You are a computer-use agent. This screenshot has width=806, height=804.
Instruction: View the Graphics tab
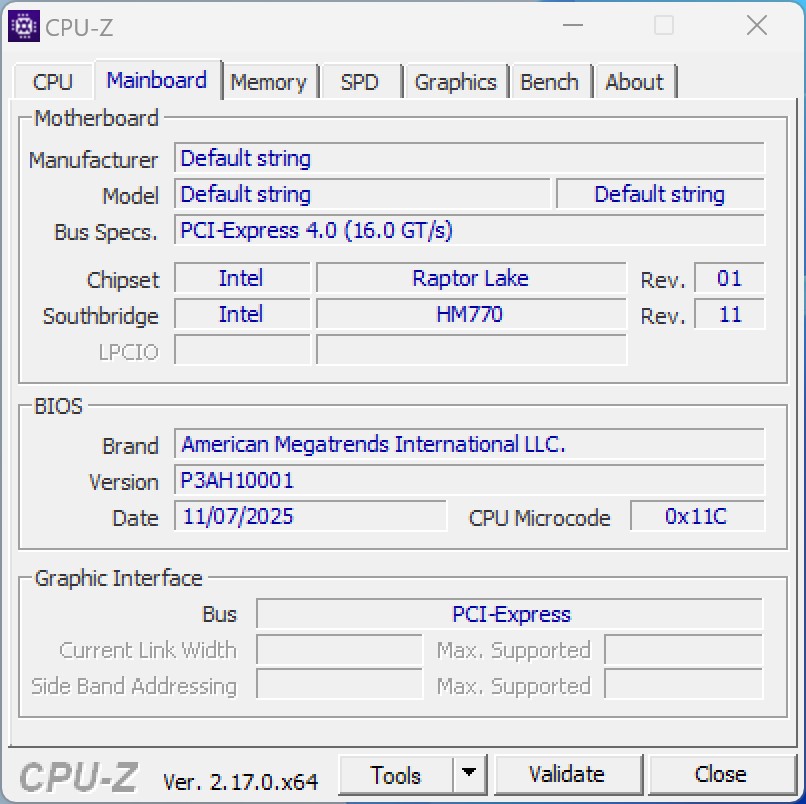[x=455, y=81]
